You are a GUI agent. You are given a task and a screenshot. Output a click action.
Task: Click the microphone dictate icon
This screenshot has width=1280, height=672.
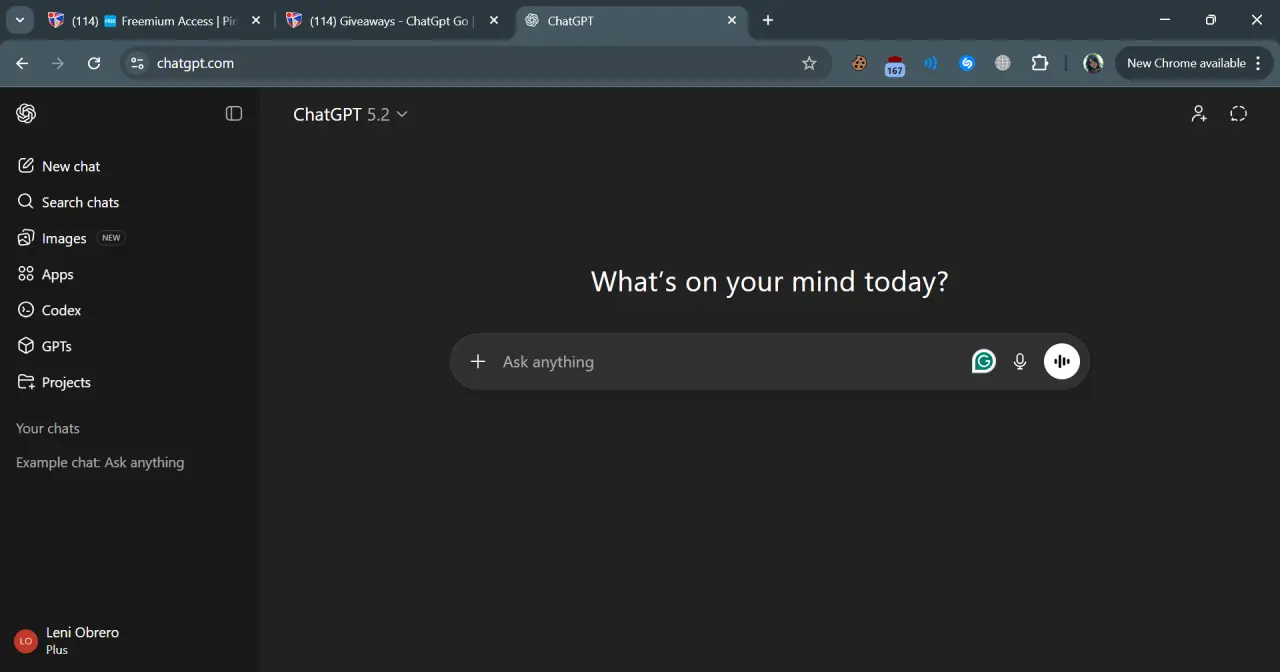click(x=1020, y=361)
